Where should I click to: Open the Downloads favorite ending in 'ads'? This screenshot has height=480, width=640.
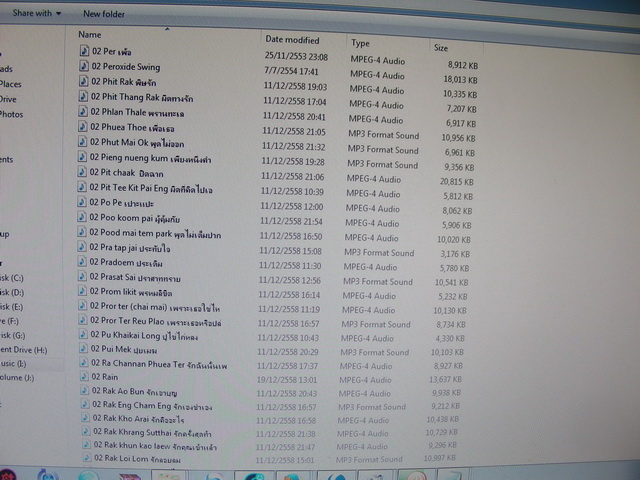(6, 69)
